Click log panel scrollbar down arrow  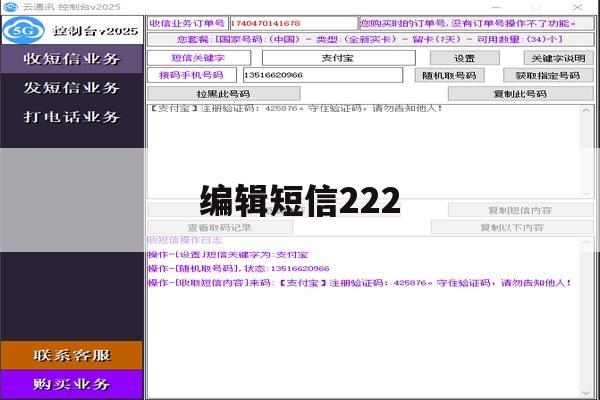pyautogui.click(x=586, y=393)
